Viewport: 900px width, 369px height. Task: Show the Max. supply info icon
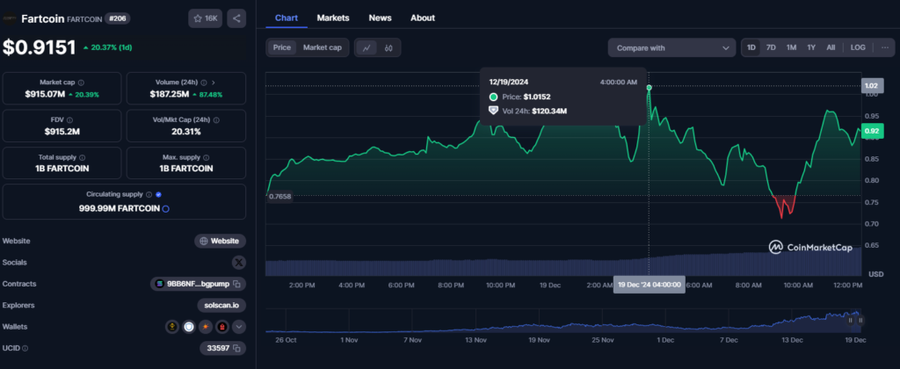pyautogui.click(x=206, y=157)
